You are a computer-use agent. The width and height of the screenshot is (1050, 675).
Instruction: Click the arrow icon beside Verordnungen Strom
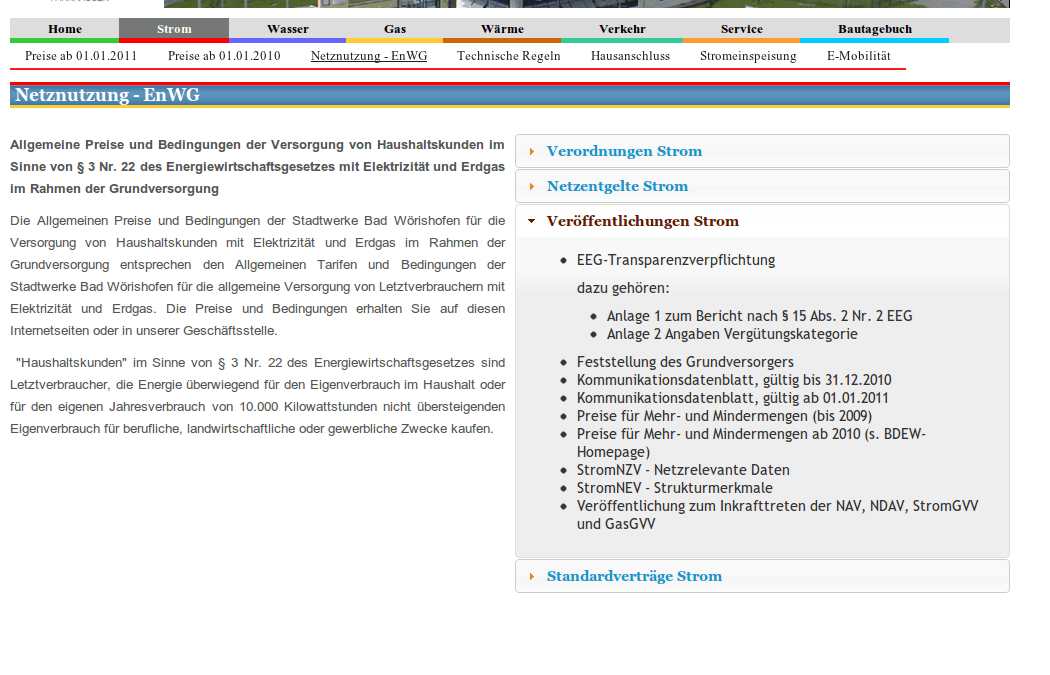pyautogui.click(x=532, y=151)
